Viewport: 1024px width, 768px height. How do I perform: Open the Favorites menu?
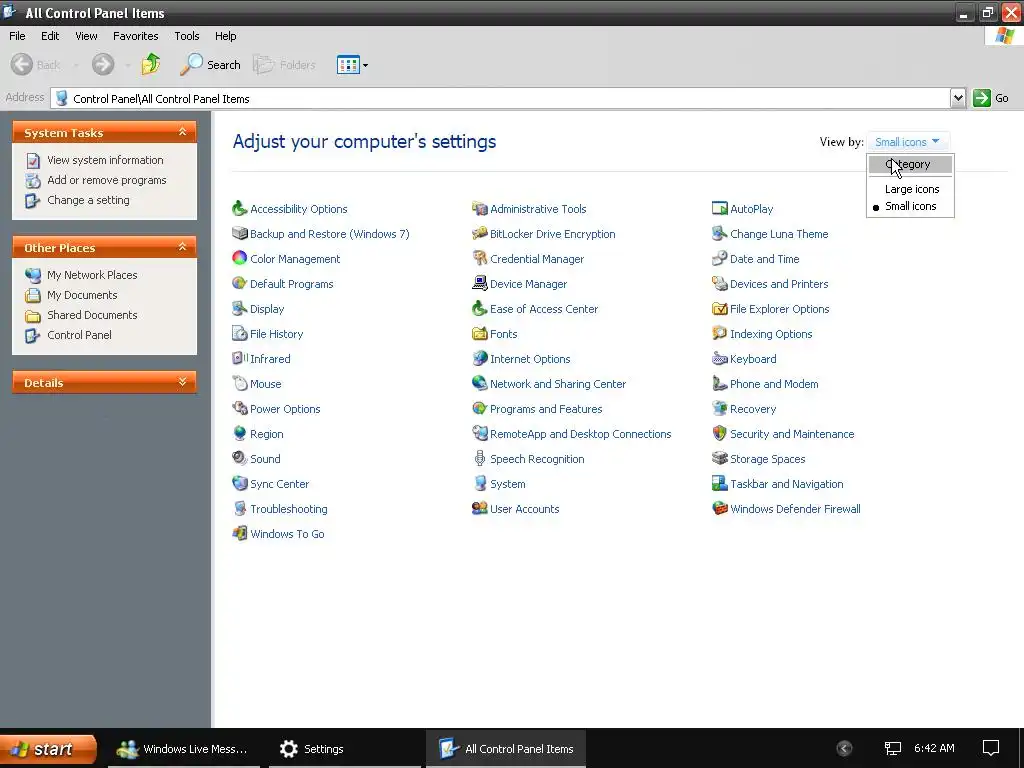tap(135, 36)
